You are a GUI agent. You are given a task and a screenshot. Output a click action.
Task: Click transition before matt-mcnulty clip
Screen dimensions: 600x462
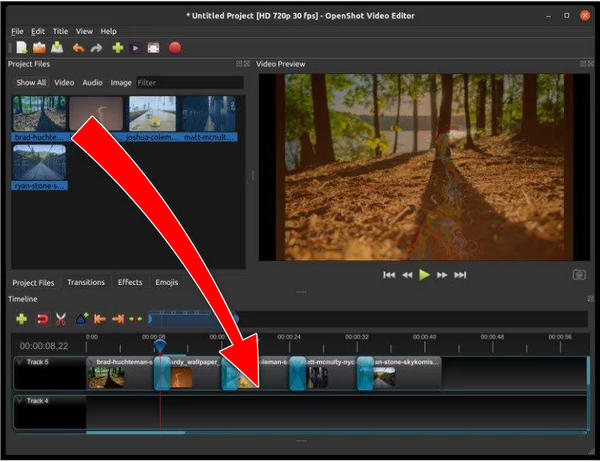click(x=297, y=373)
